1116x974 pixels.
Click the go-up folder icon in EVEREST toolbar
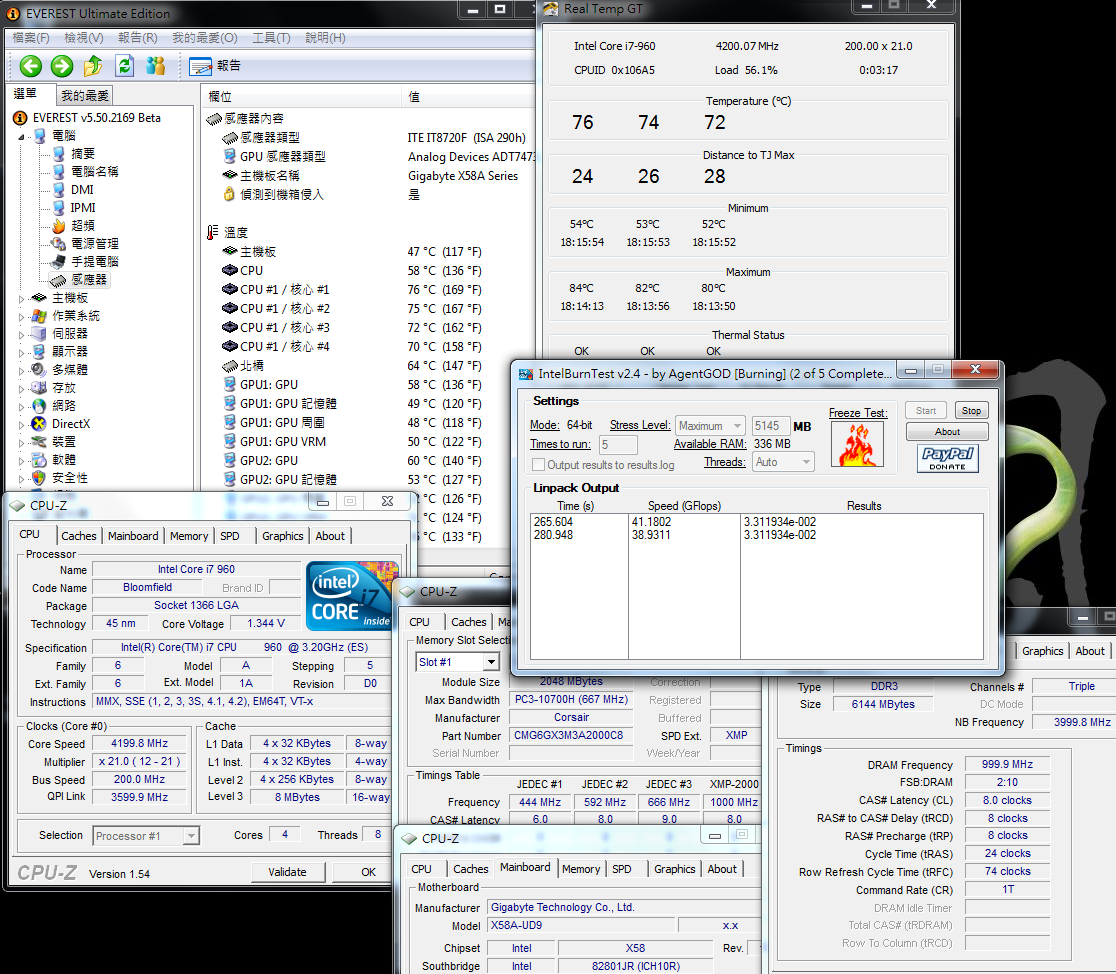tap(93, 66)
